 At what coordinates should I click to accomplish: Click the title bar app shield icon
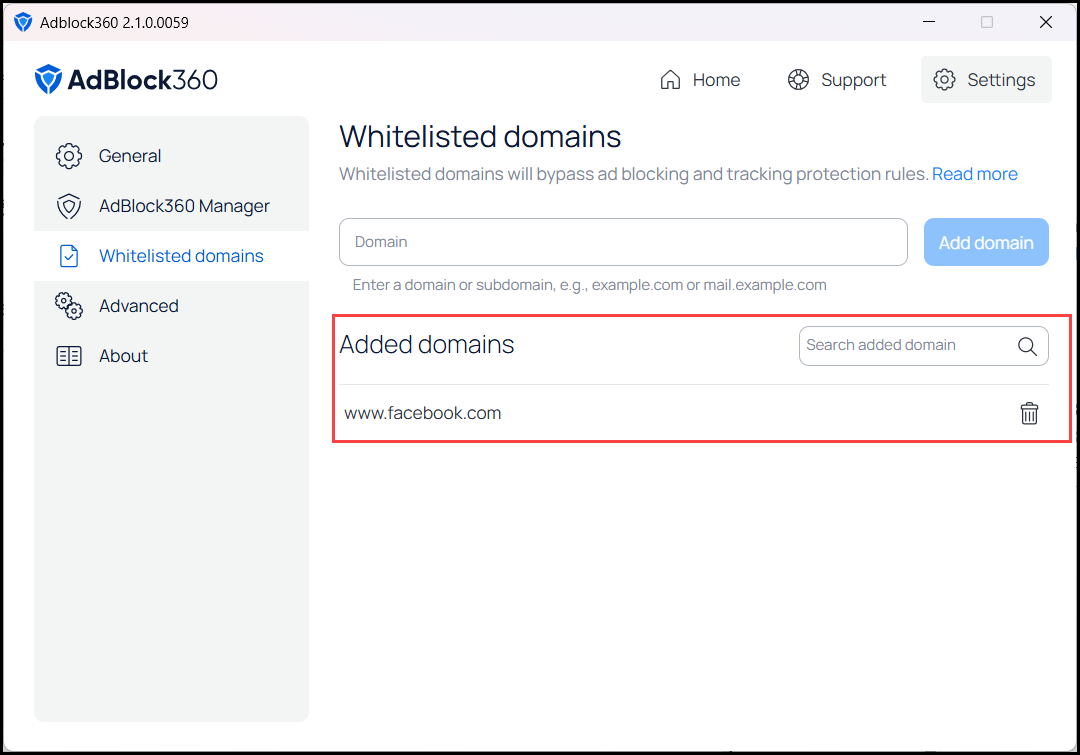pos(23,22)
